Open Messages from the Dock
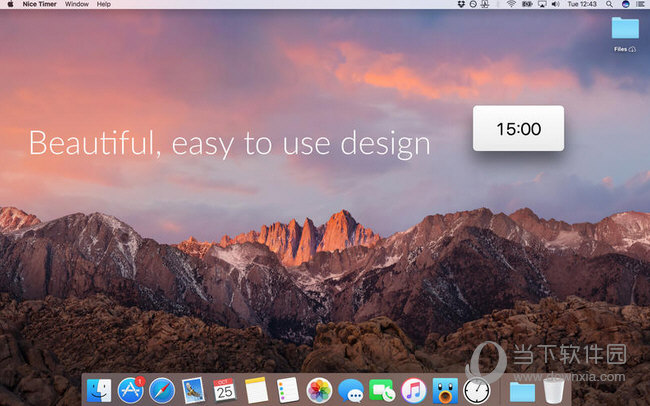Viewport: 650px width, 406px height. coord(350,391)
